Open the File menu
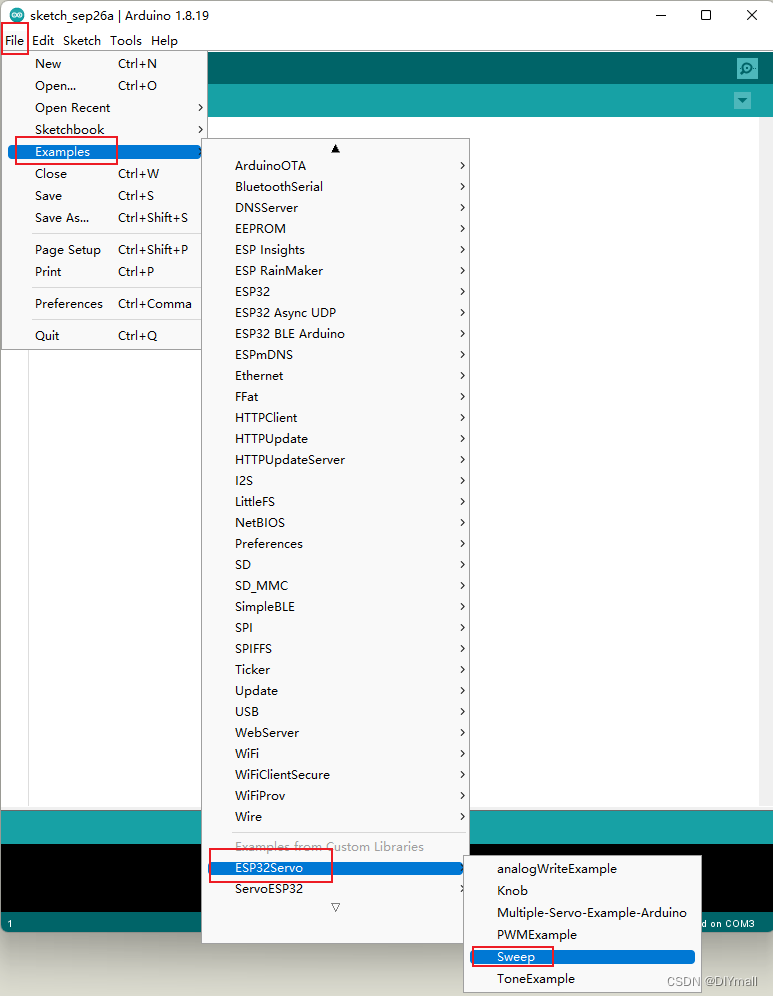The width and height of the screenshot is (773, 996). (15, 41)
